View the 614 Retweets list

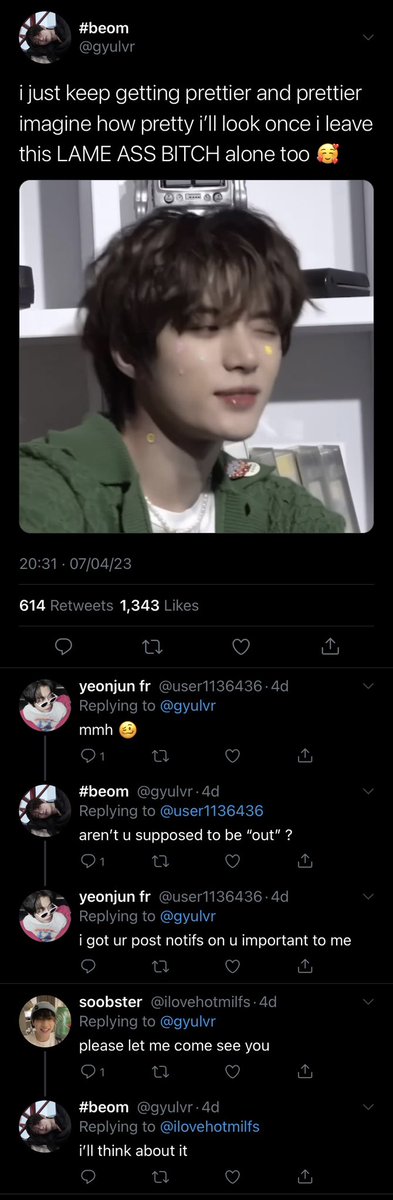click(66, 605)
